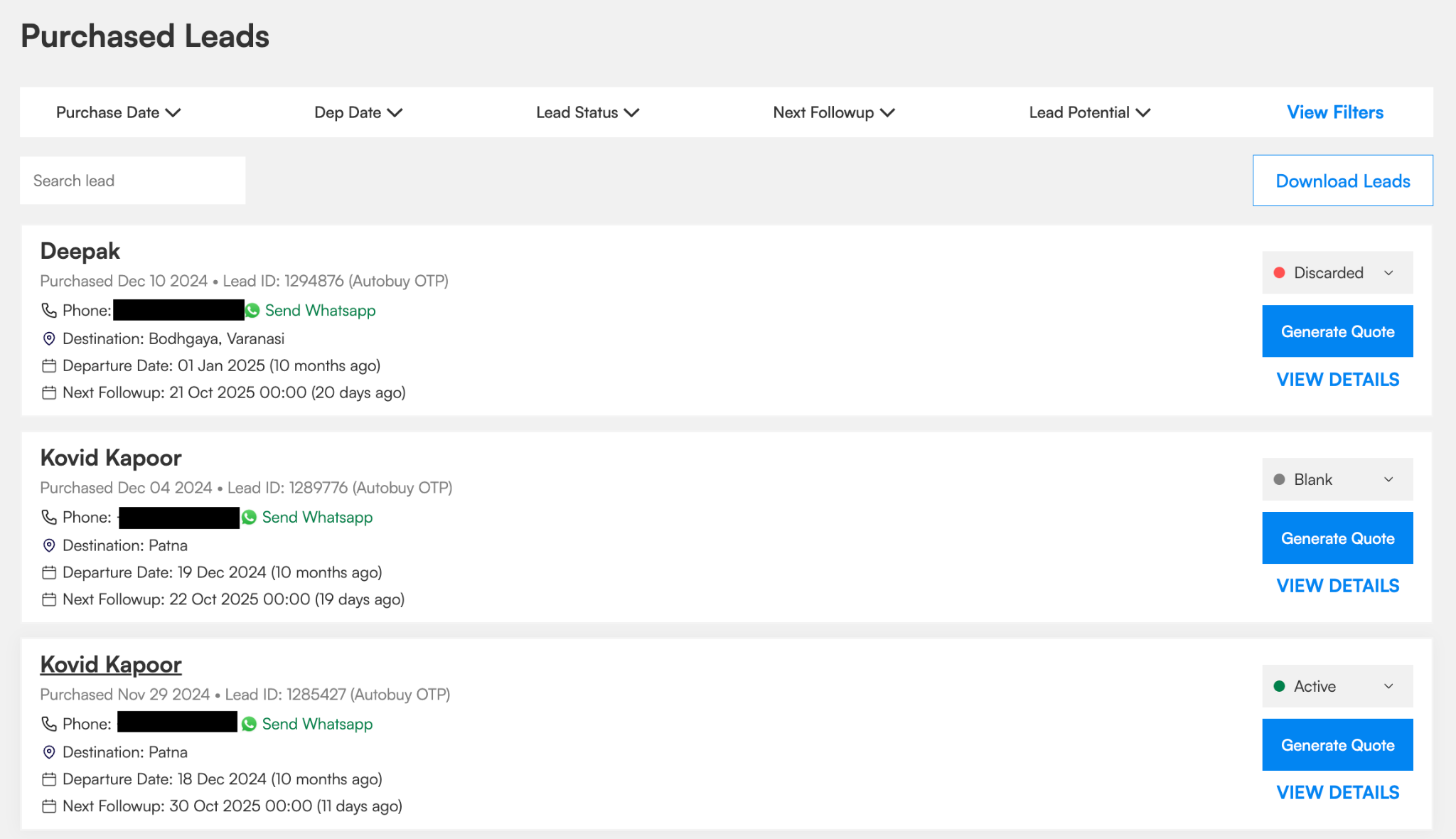Open Next Followup filter menu
The height and width of the screenshot is (839, 1456).
(833, 112)
